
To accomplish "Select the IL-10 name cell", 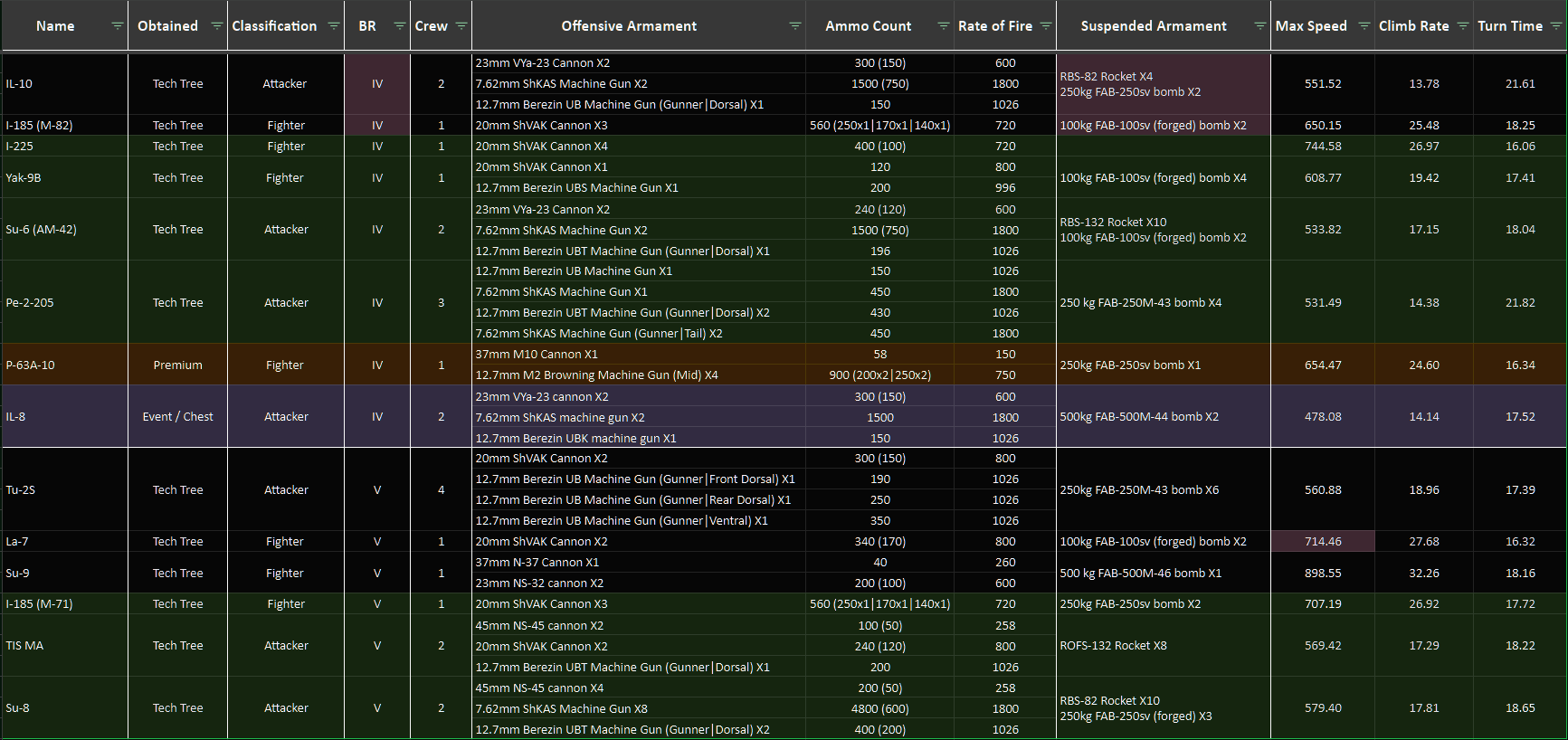I will pyautogui.click(x=65, y=84).
